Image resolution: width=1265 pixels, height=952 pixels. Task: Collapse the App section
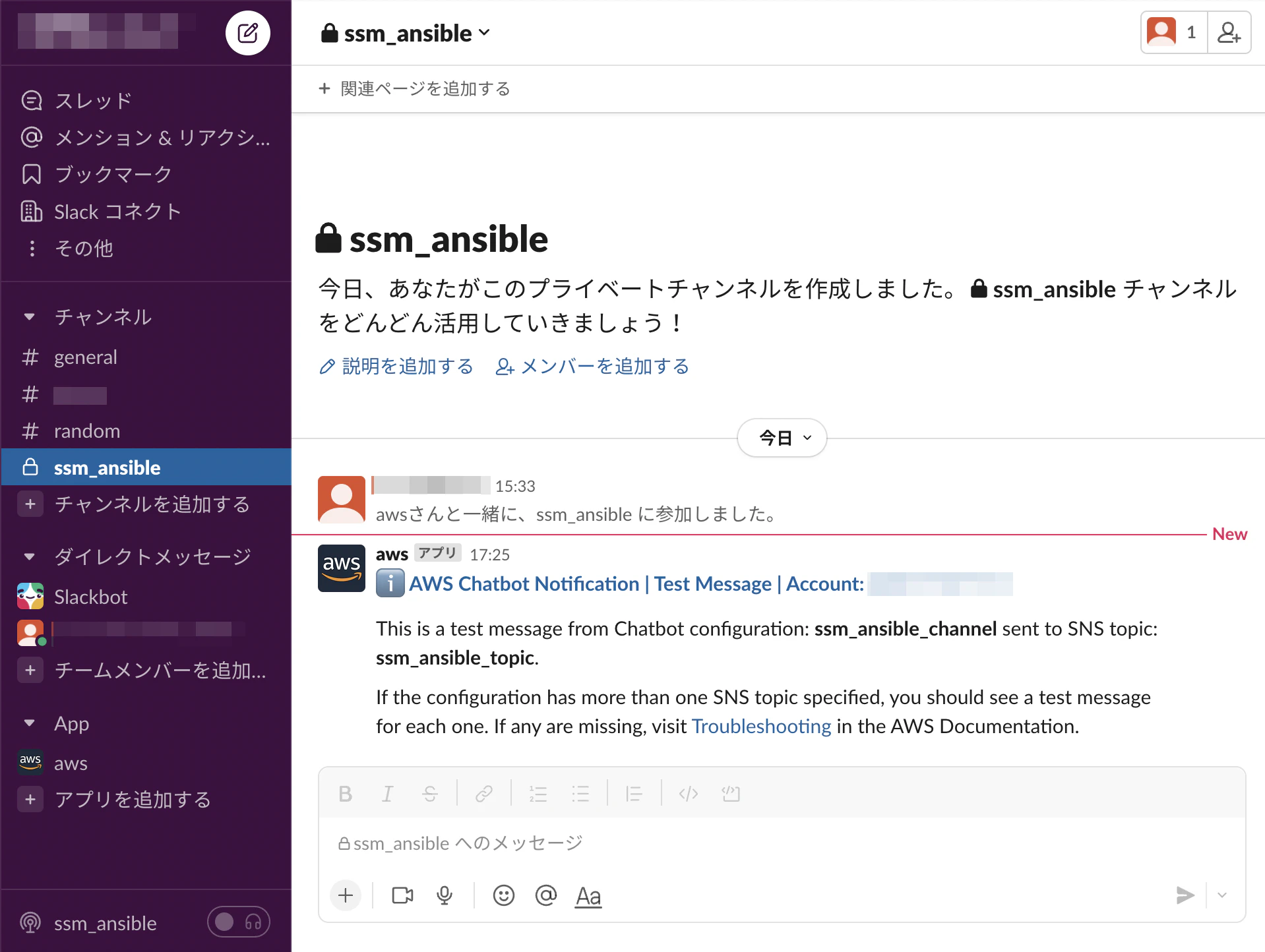(x=30, y=723)
